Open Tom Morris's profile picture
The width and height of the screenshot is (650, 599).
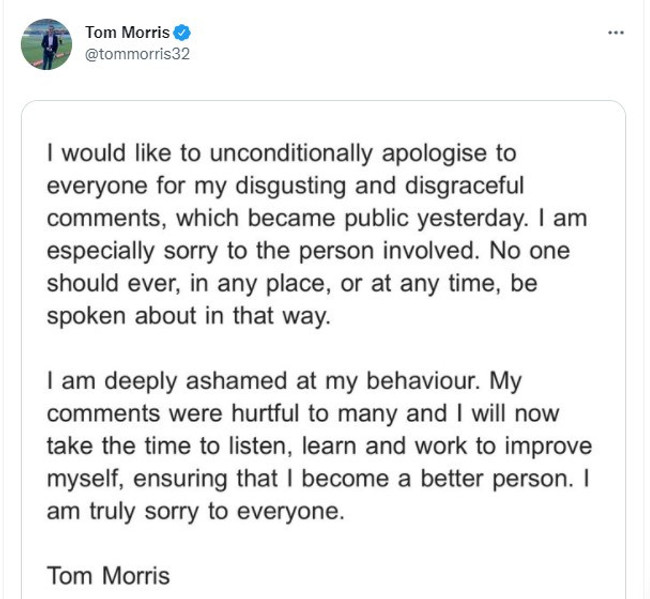(46, 44)
